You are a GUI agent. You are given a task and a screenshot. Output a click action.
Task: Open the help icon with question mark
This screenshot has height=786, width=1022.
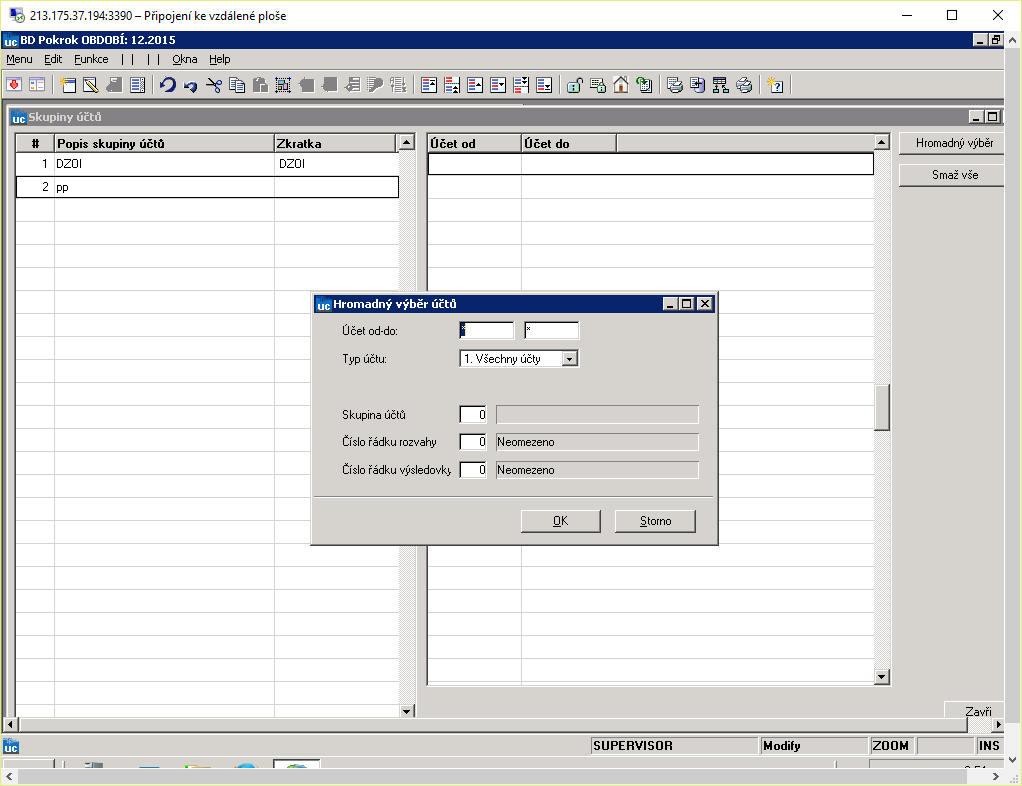(x=775, y=85)
